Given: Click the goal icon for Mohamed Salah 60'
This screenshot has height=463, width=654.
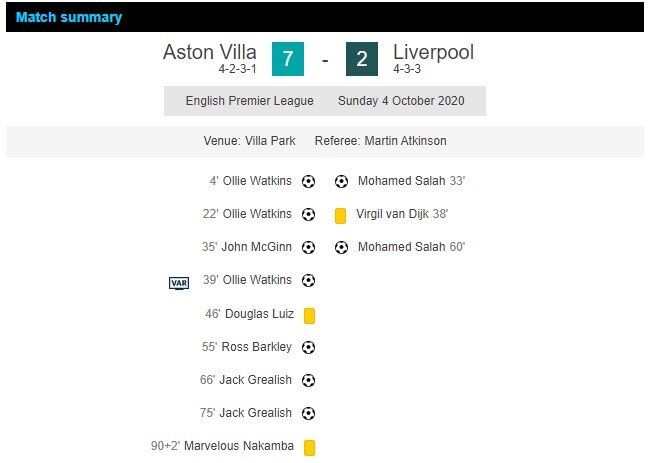Looking at the screenshot, I should pyautogui.click(x=341, y=247).
